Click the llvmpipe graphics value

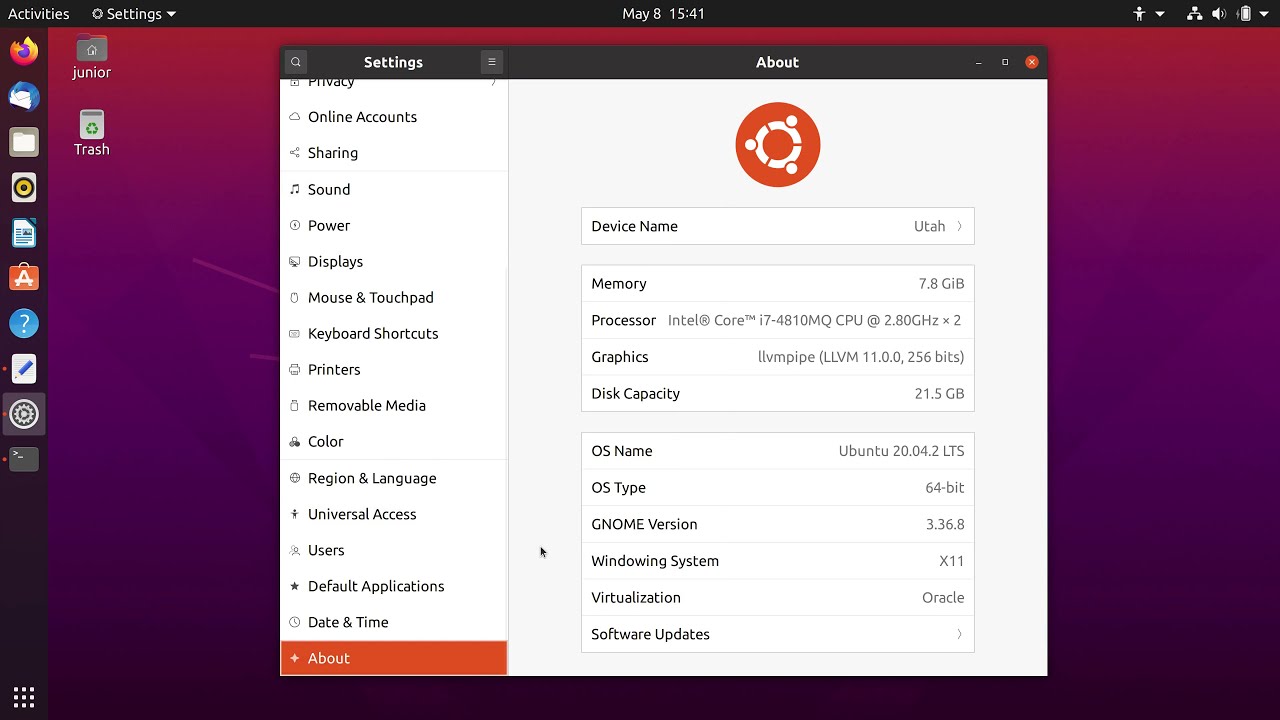coord(861,357)
